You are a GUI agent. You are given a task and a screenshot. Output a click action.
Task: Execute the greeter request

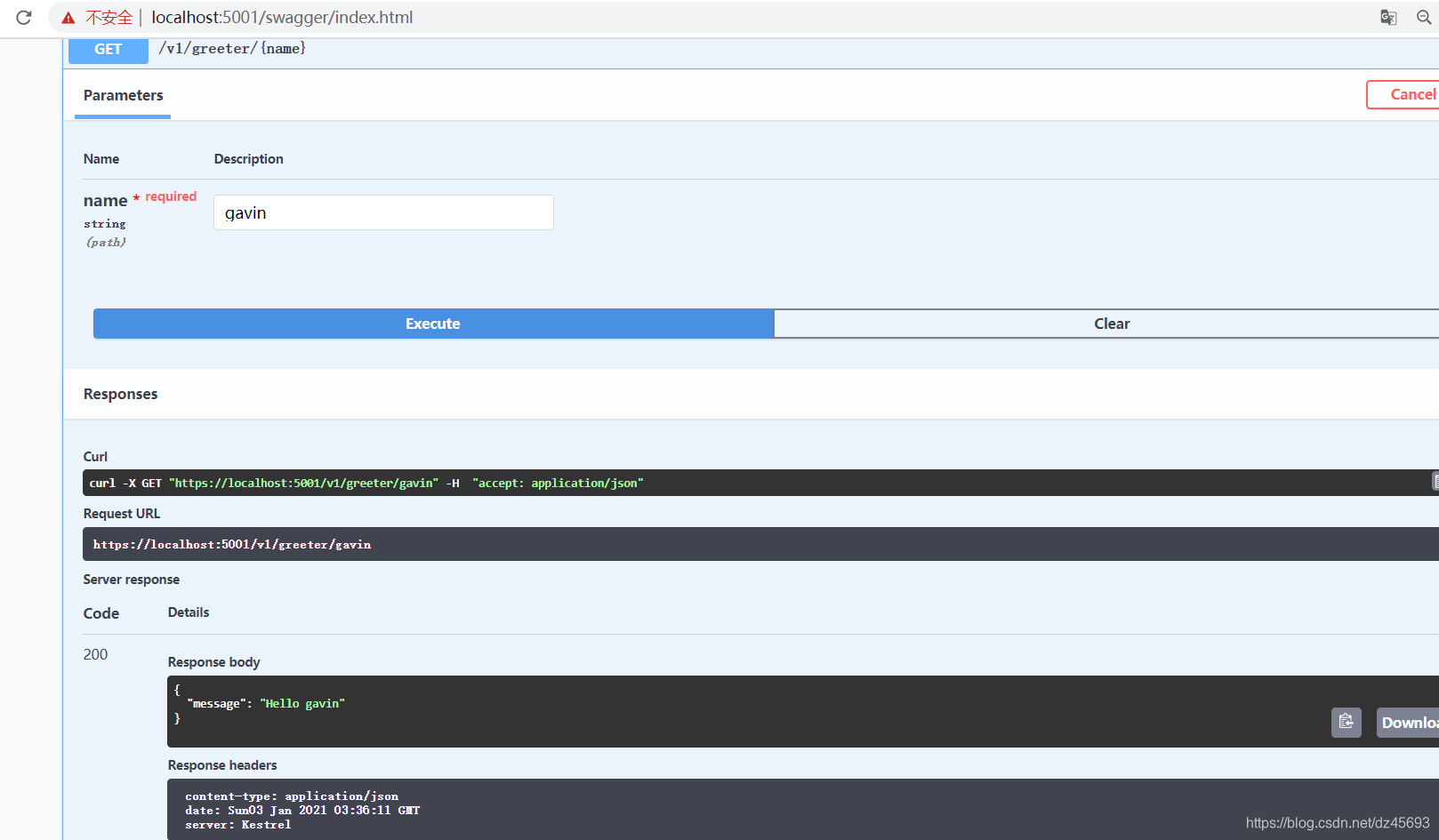click(433, 324)
